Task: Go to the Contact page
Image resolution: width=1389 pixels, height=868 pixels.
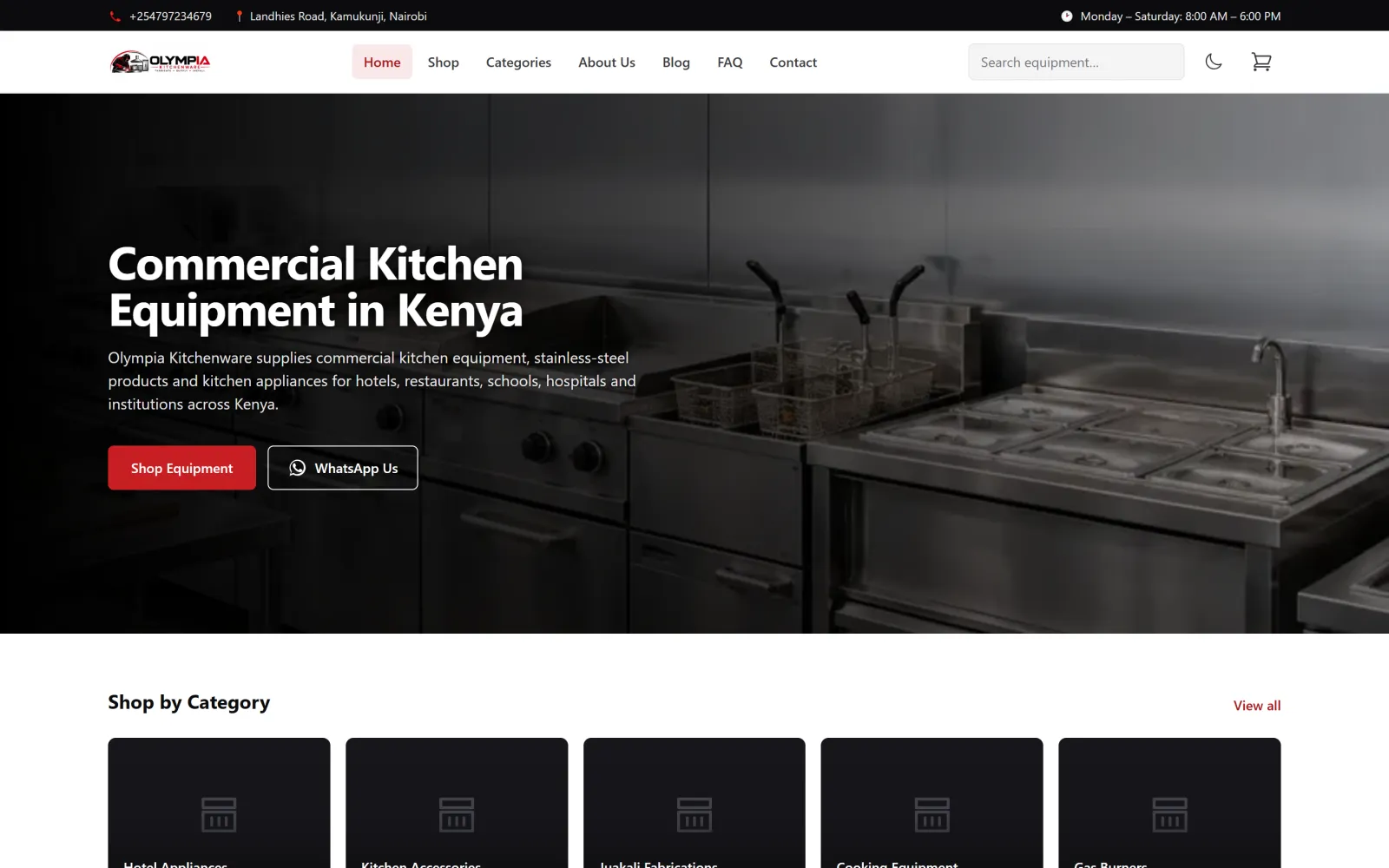Action: pyautogui.click(x=793, y=62)
